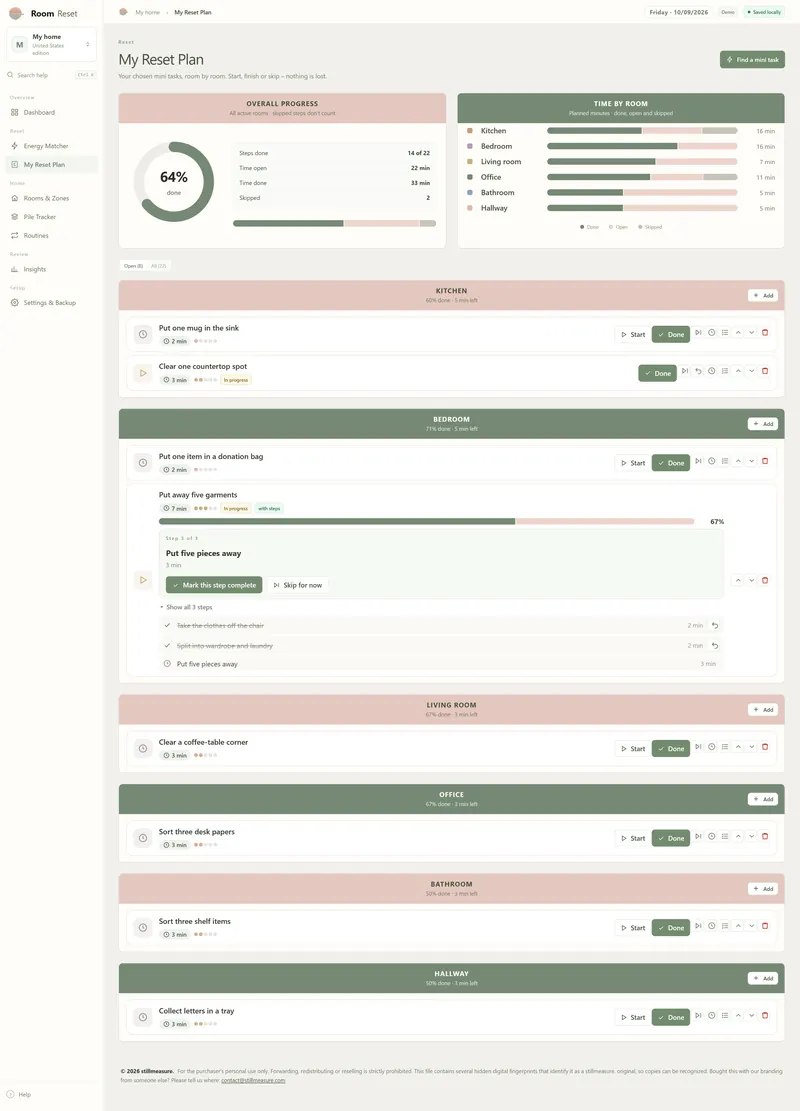Skip 'Put one item in a donation bag'
Image resolution: width=800 pixels, height=1111 pixels.
tap(698, 461)
